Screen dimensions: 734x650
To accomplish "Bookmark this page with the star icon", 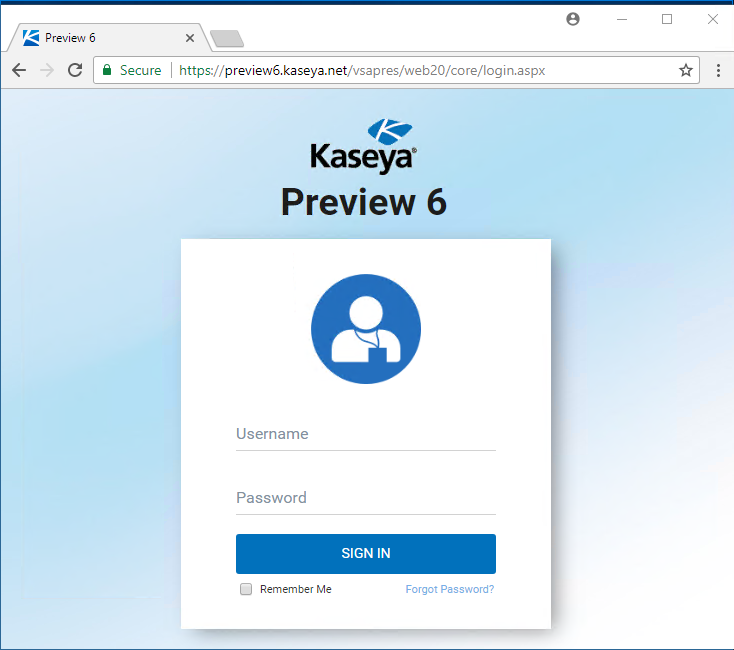I will (686, 70).
